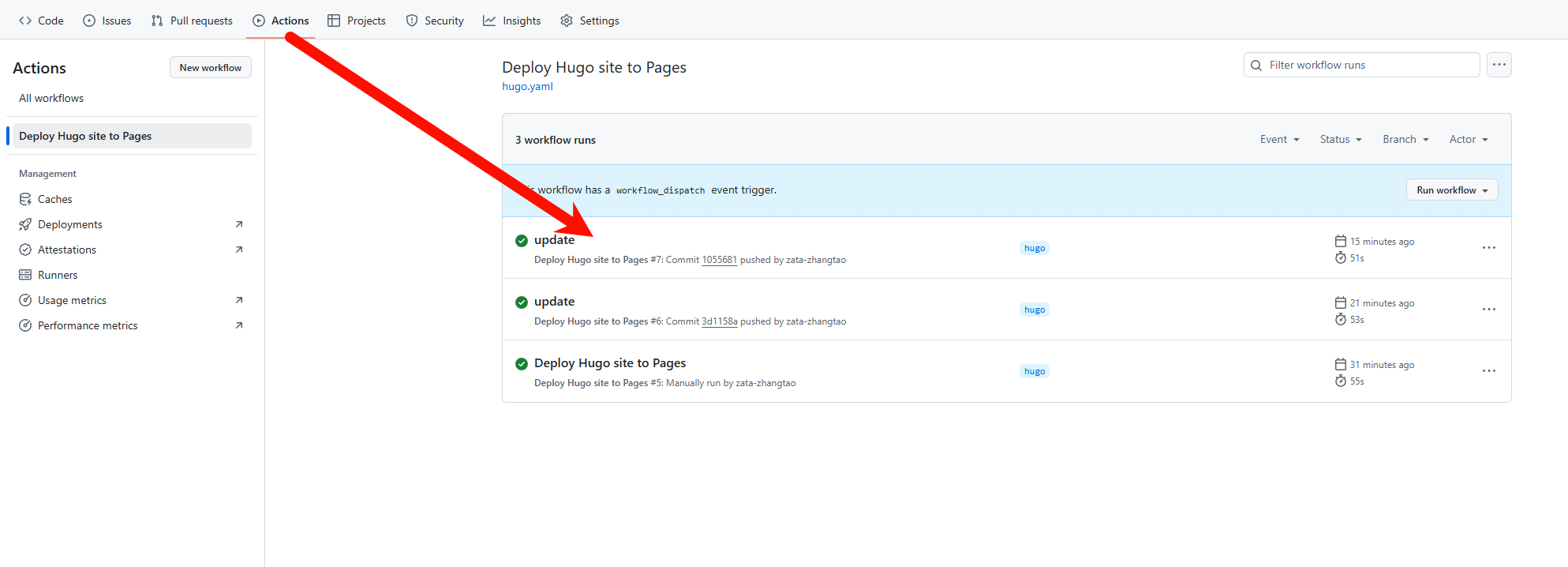Open more options menu for run #7
This screenshot has width=1568, height=567.
(x=1488, y=248)
